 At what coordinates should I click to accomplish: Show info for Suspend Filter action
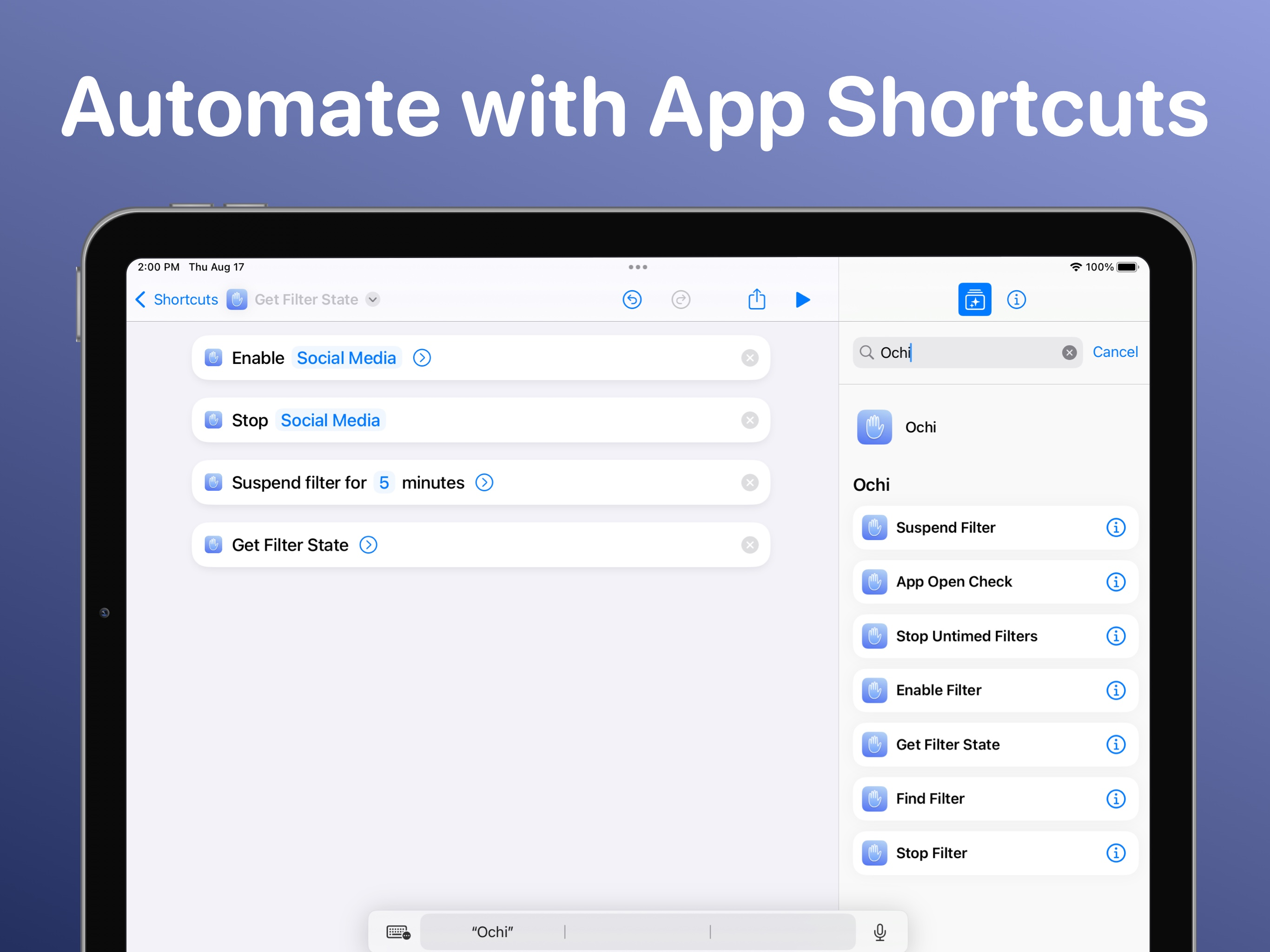[x=1115, y=528]
